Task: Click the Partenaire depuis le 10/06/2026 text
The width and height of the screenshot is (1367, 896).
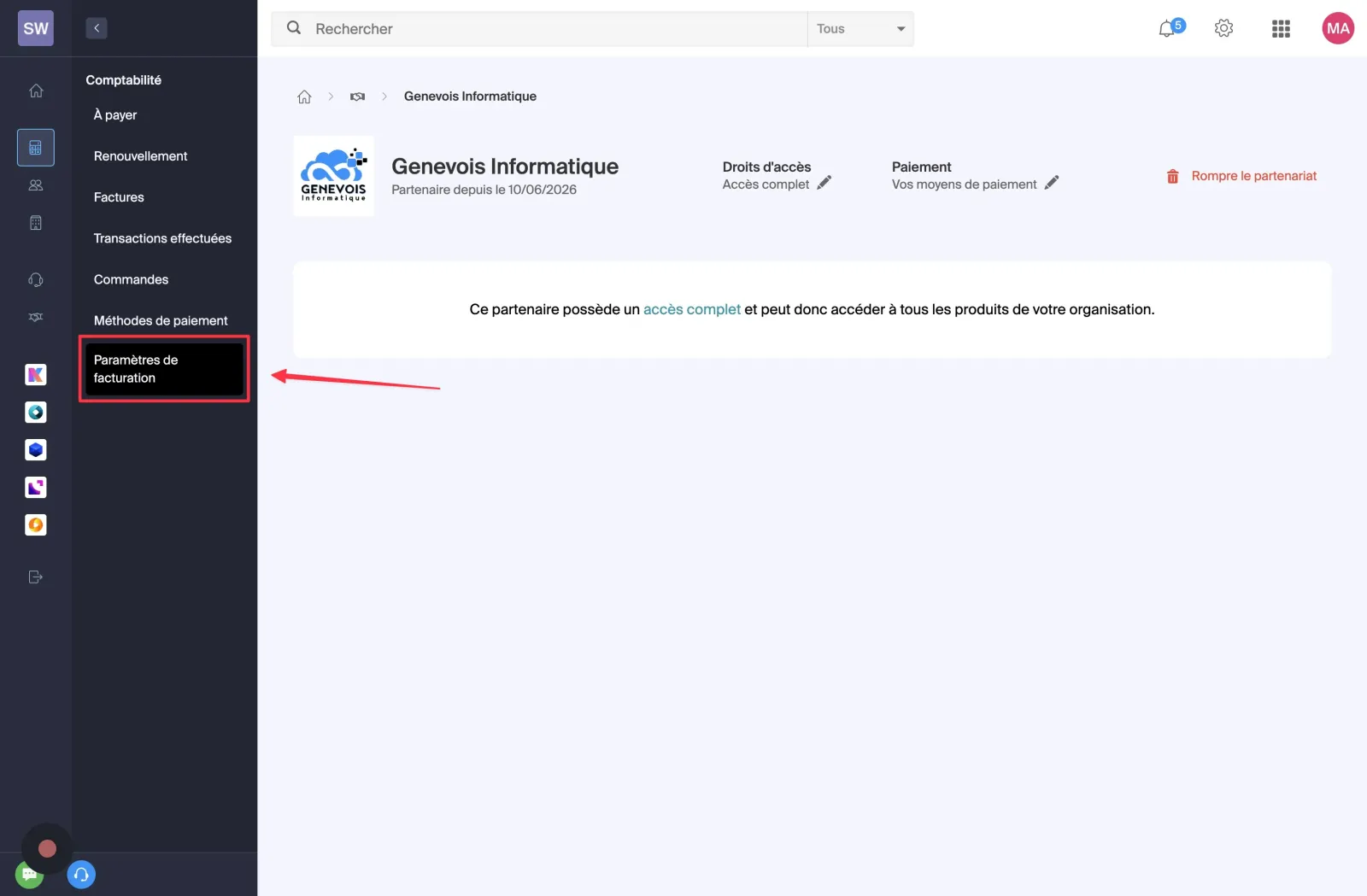Action: point(484,190)
